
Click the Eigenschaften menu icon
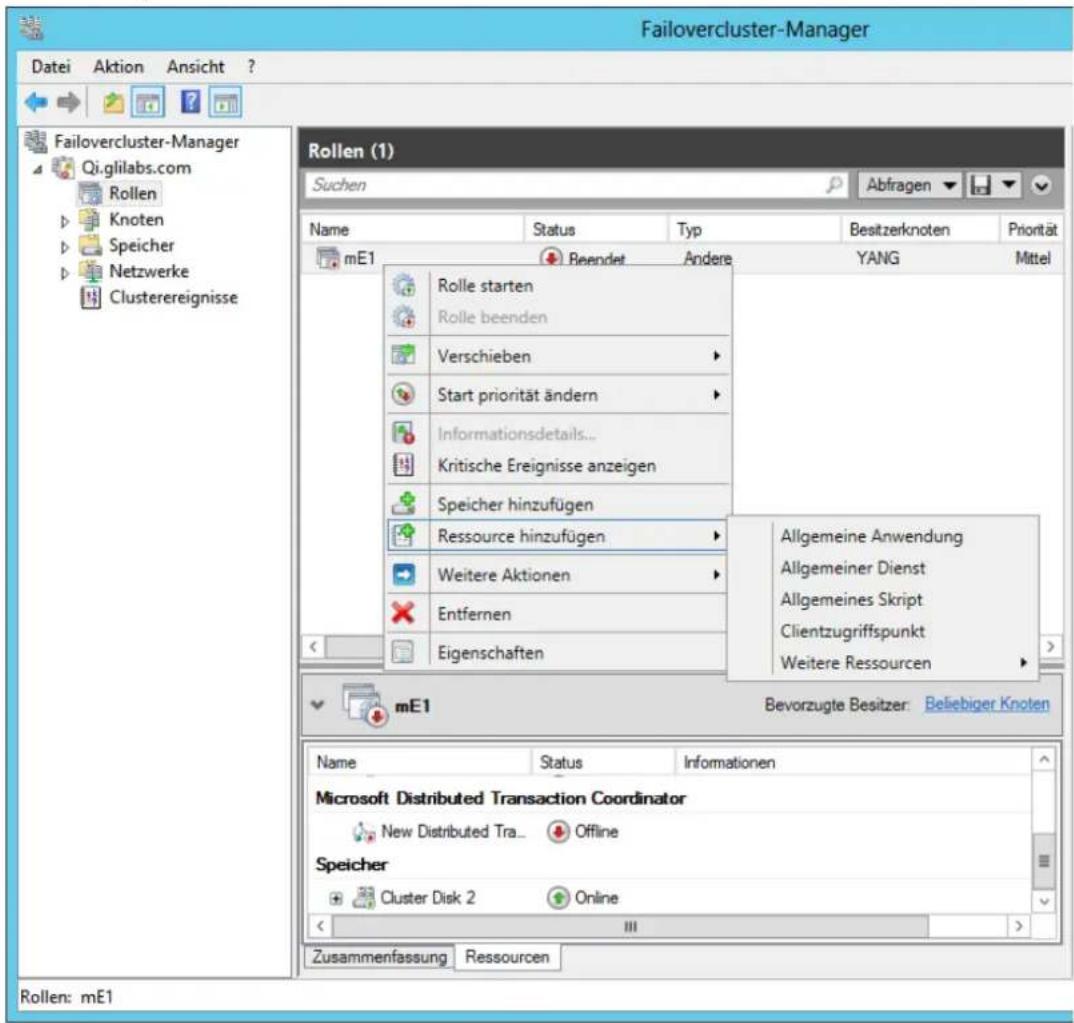[x=403, y=651]
